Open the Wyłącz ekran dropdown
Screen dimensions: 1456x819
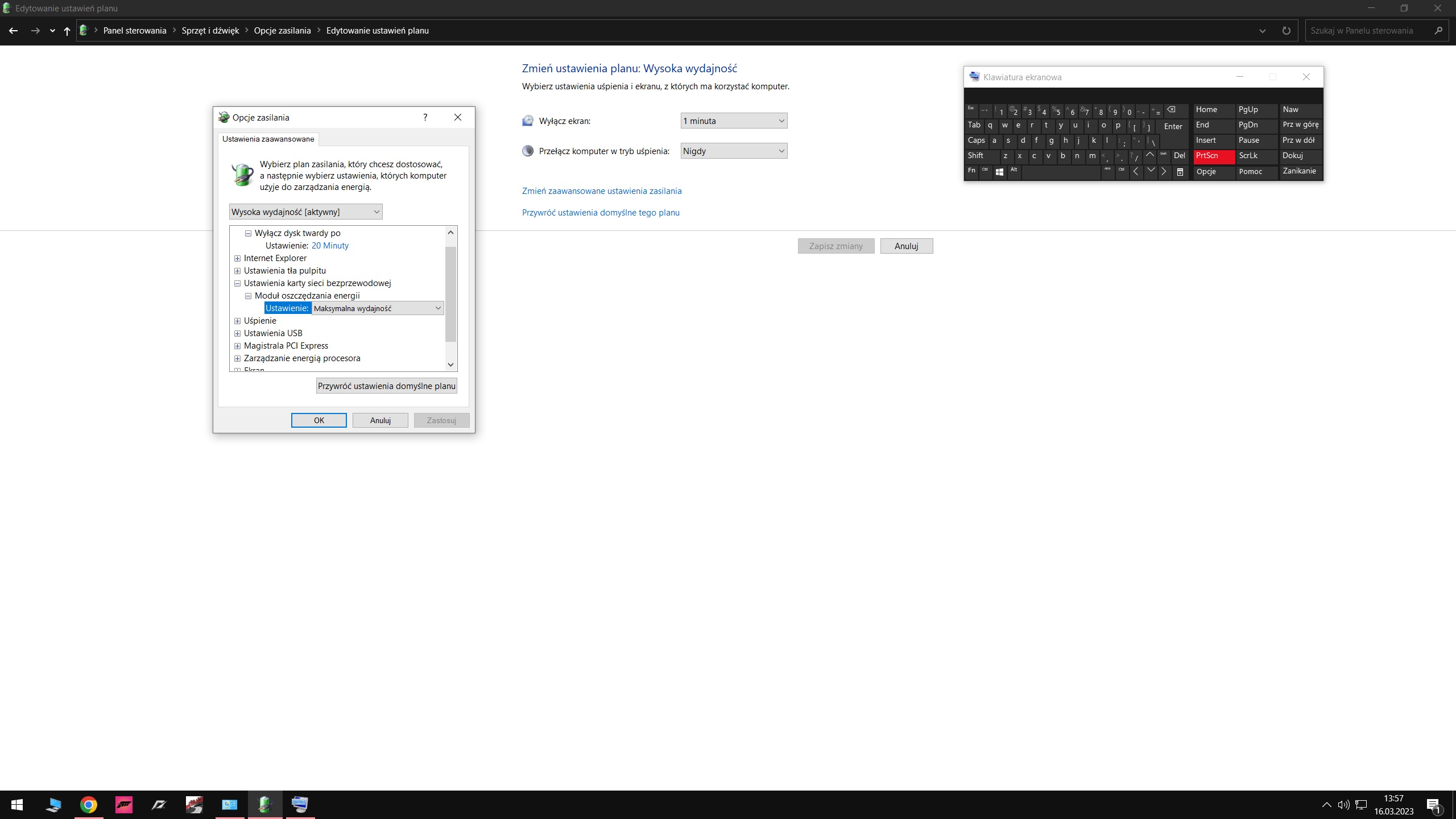point(734,121)
